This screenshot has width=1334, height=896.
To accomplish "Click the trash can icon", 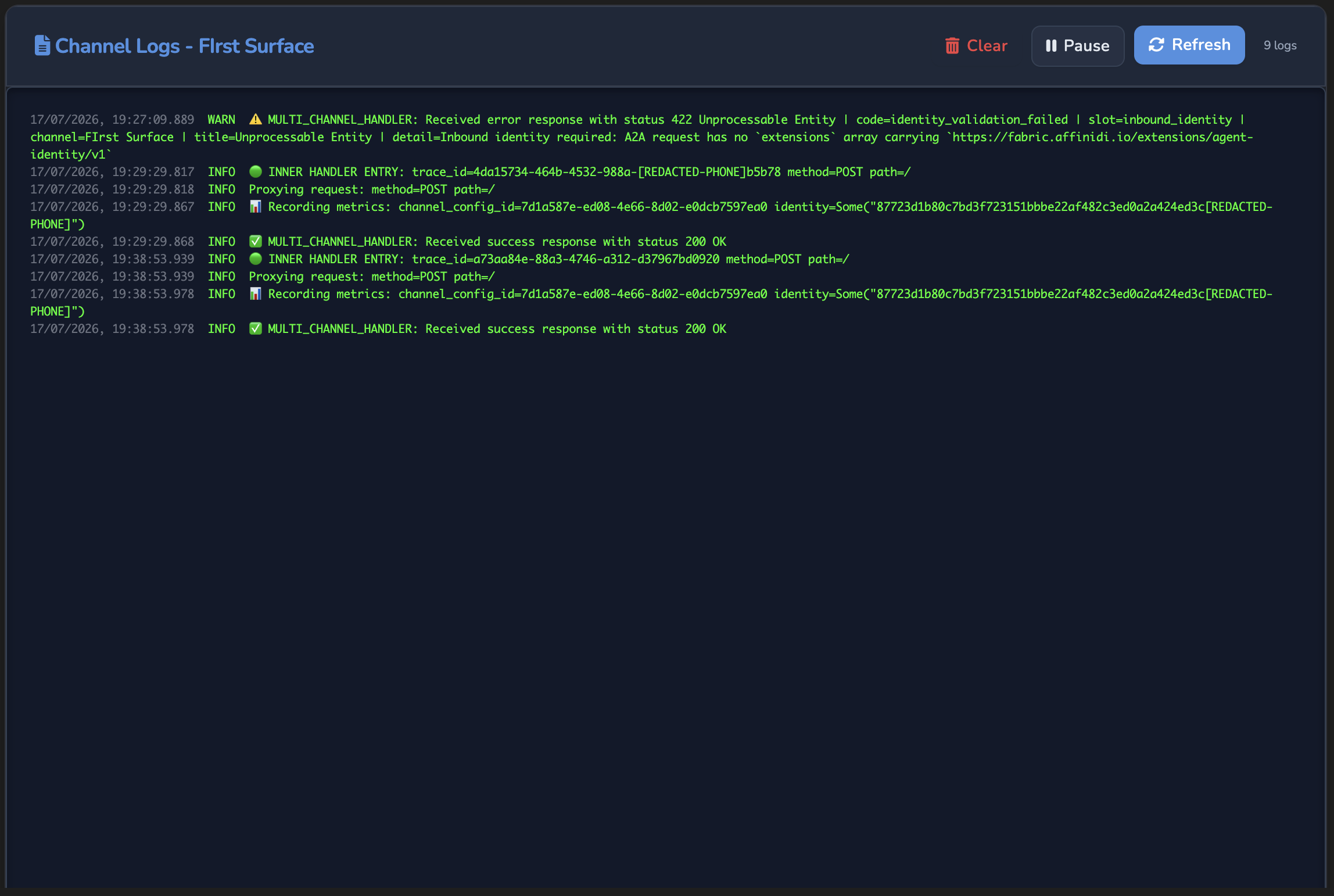I will click(x=952, y=46).
